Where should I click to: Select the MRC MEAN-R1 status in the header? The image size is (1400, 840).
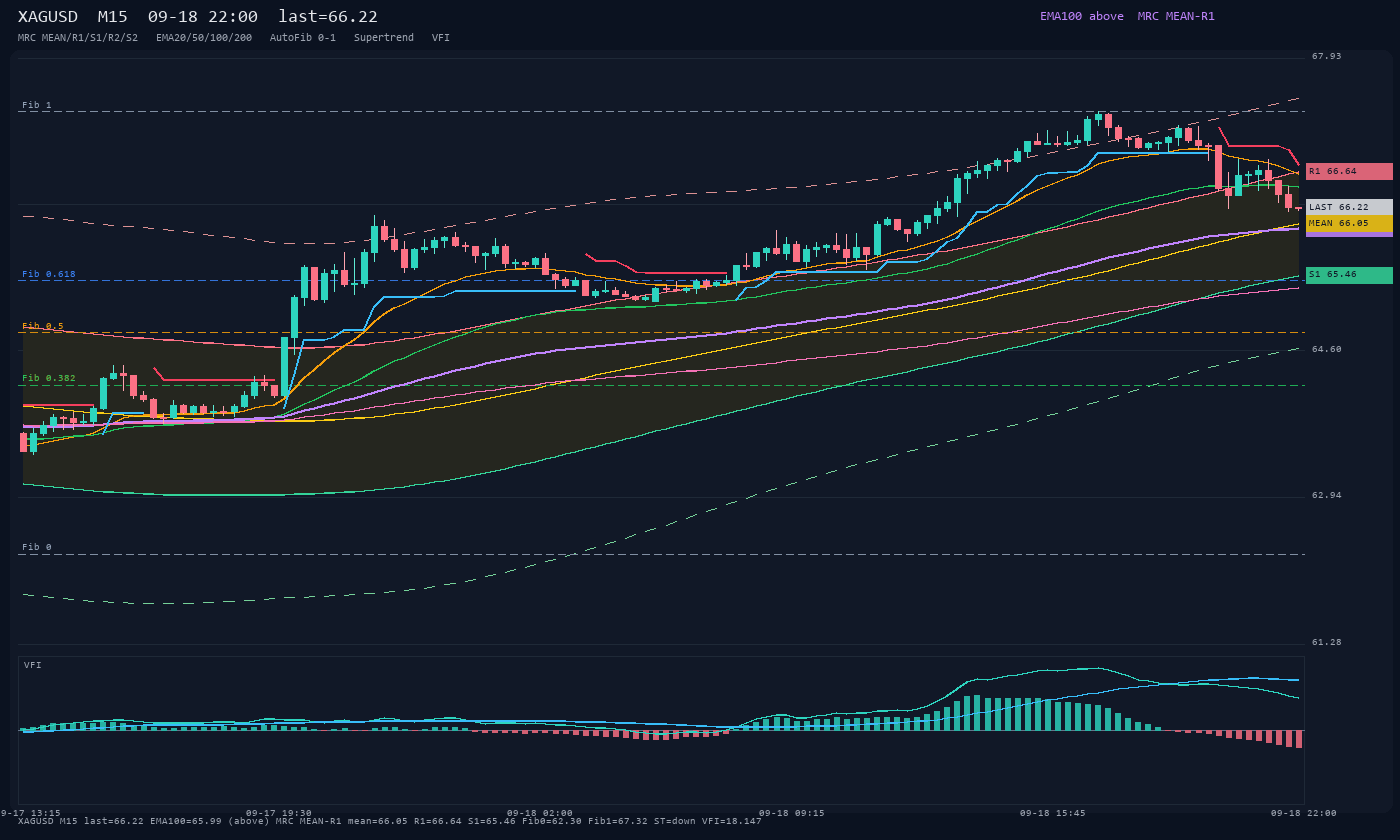point(1176,16)
